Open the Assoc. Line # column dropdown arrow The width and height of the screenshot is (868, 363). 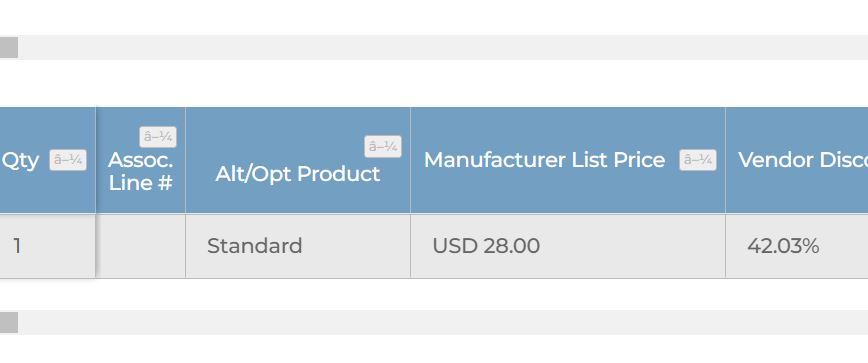(x=158, y=137)
